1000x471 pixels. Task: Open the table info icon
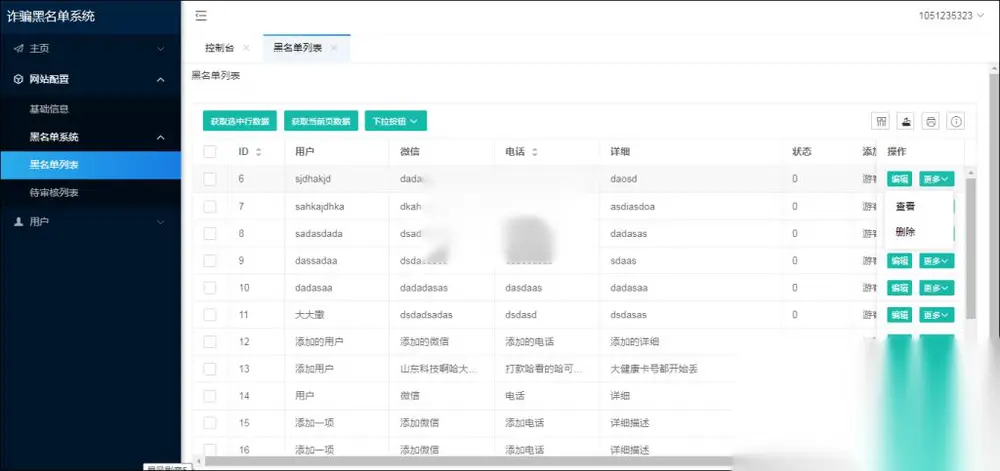[x=955, y=121]
